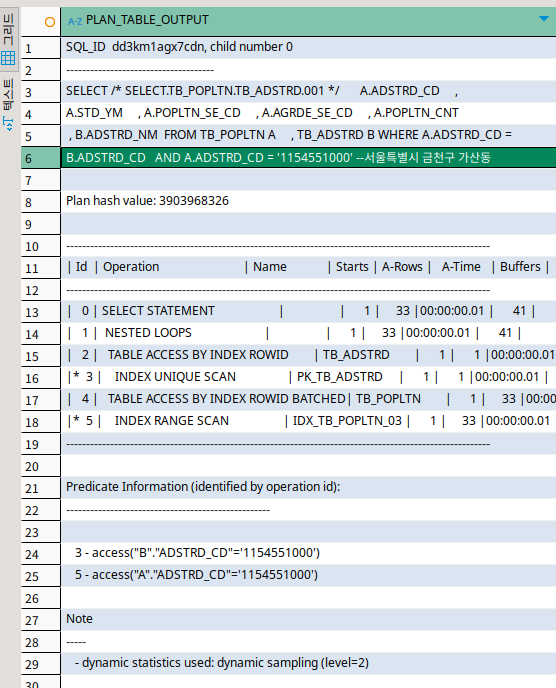Select the INDEX RANGE SCAN row

[308, 421]
